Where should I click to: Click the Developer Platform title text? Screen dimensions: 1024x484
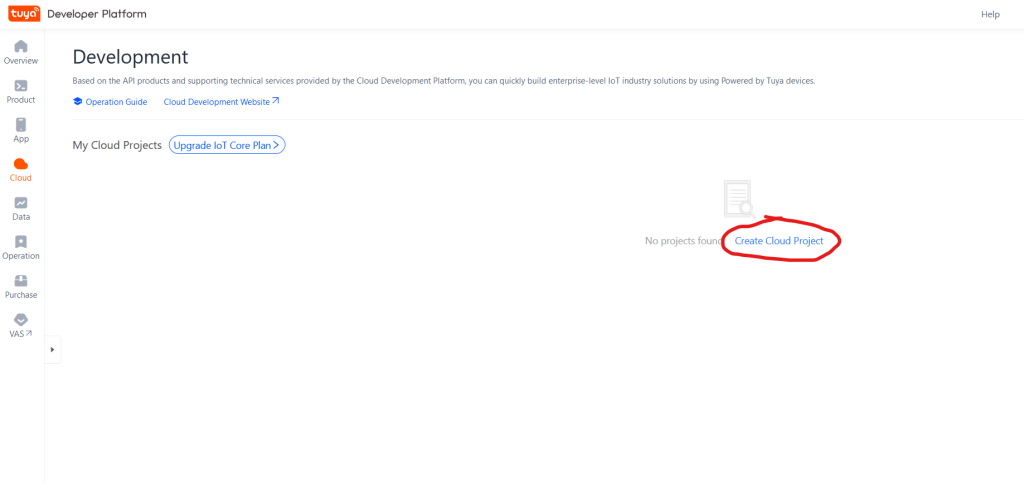coord(96,14)
